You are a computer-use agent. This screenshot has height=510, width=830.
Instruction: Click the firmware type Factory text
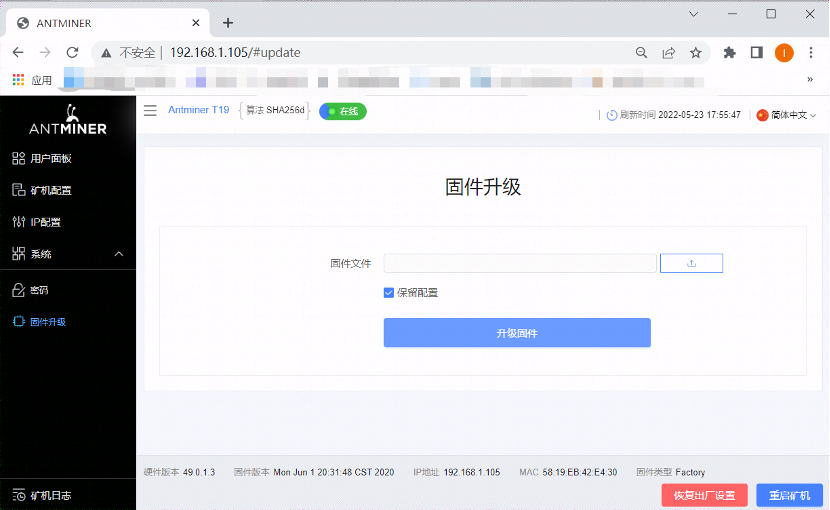690,472
